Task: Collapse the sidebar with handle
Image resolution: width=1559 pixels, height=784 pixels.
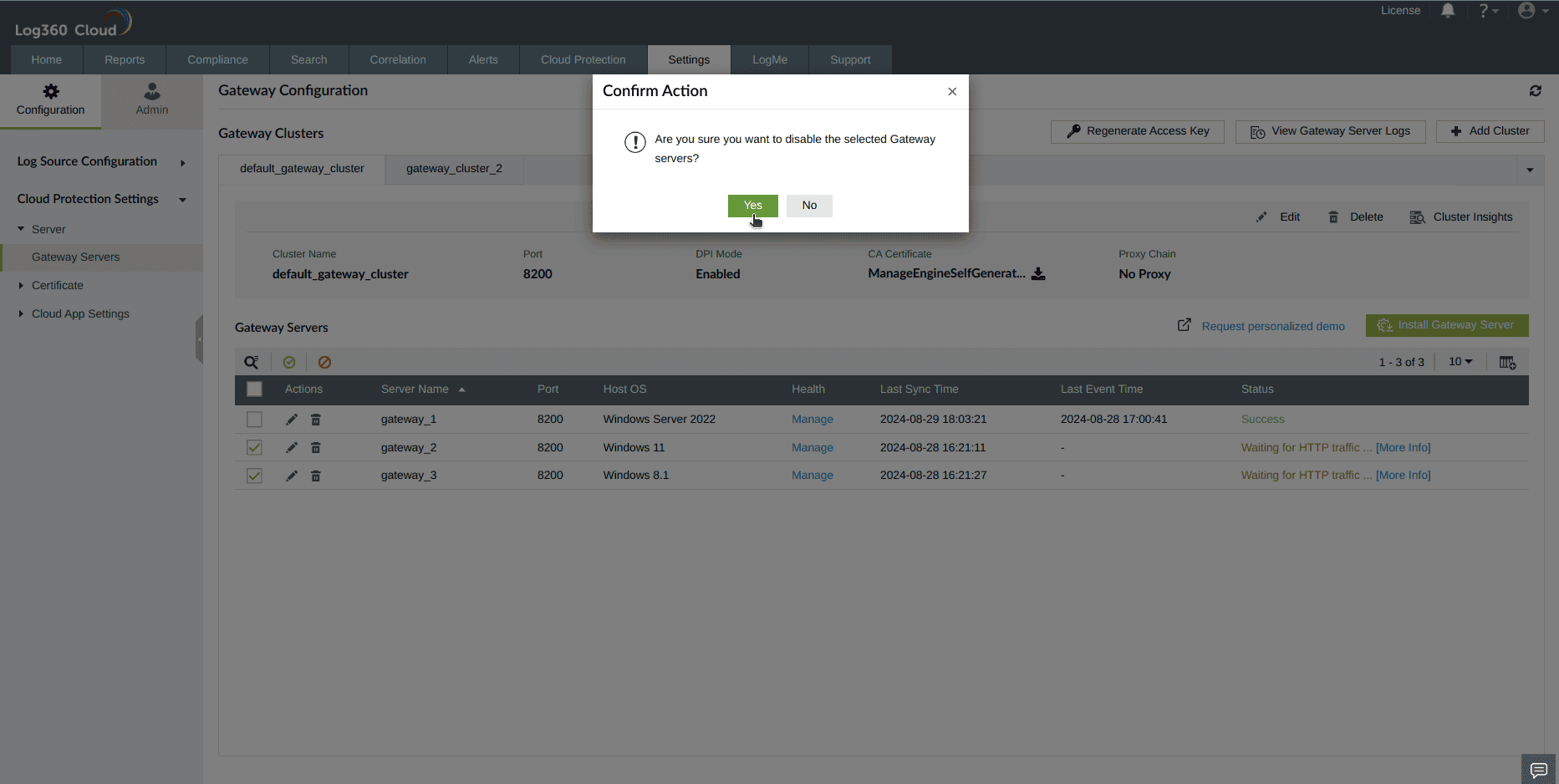Action: click(199, 339)
